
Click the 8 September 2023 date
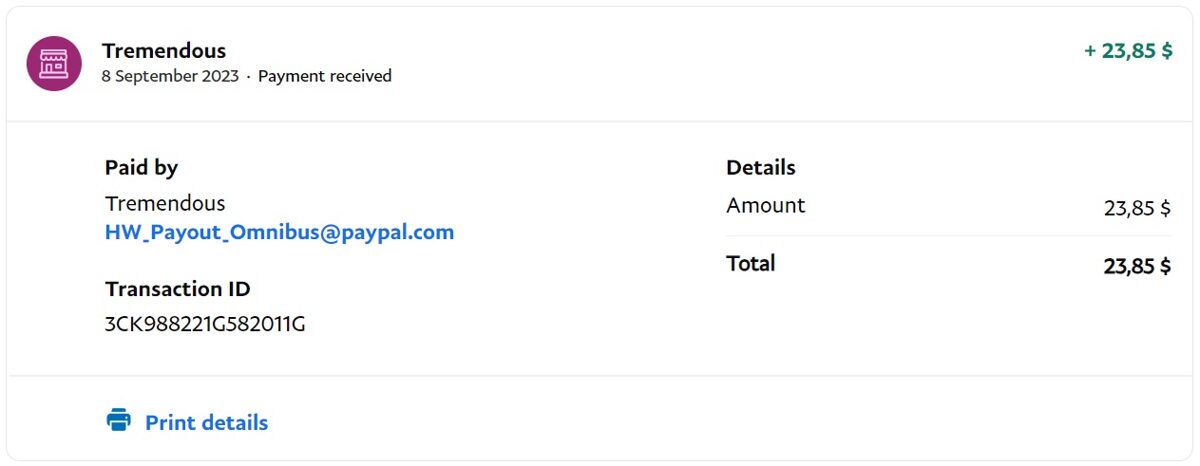[170, 76]
